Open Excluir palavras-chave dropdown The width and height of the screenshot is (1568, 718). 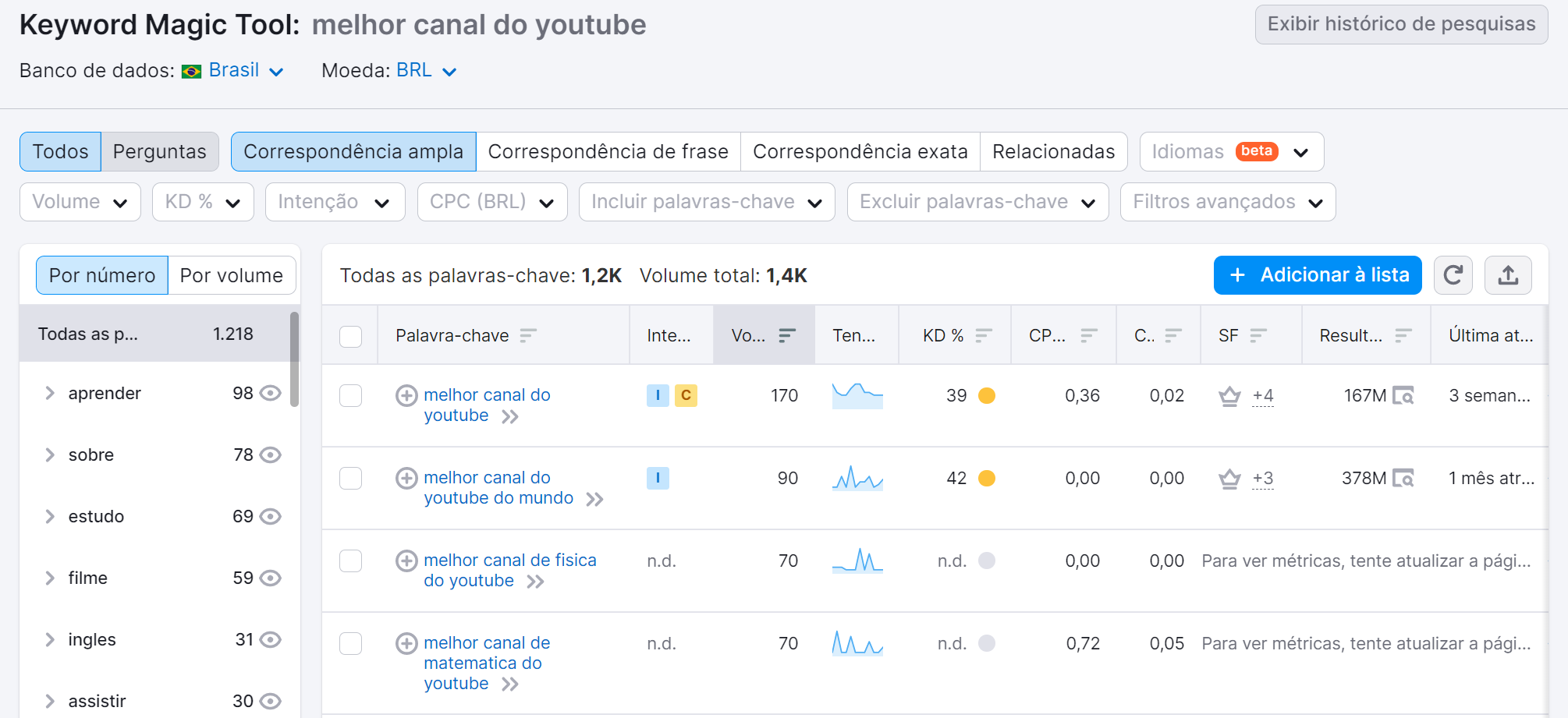click(978, 202)
